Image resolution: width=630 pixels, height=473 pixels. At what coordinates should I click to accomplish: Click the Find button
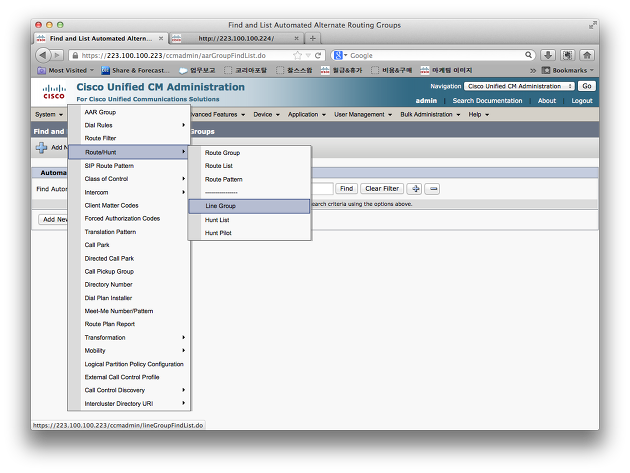pos(346,188)
